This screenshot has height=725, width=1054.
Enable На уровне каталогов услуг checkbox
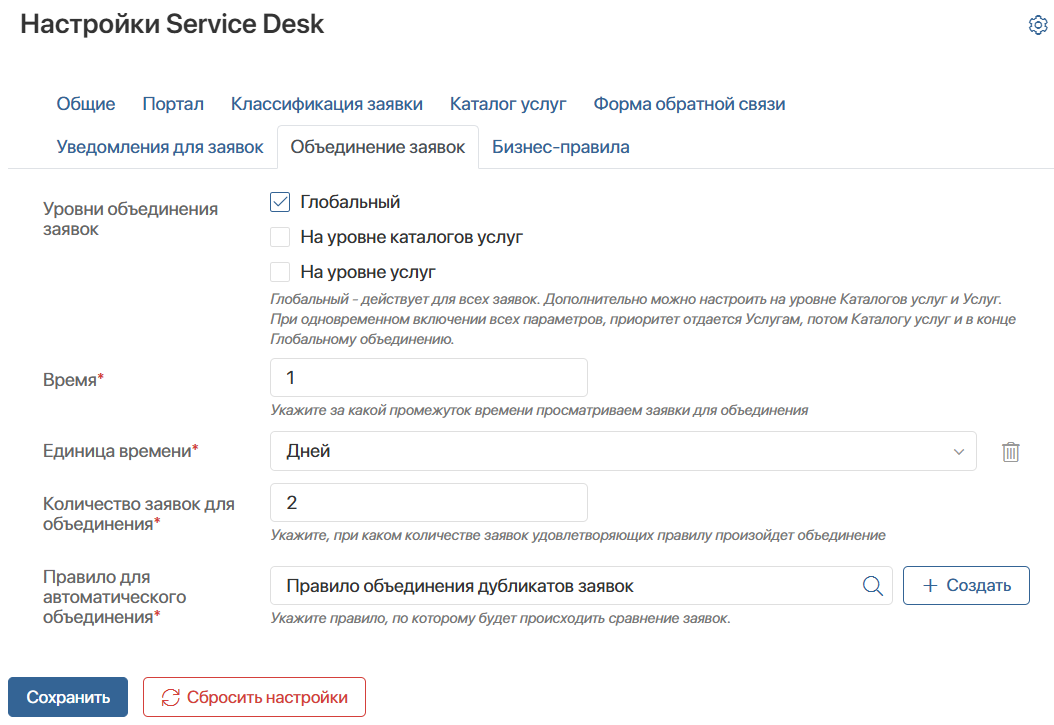click(280, 237)
